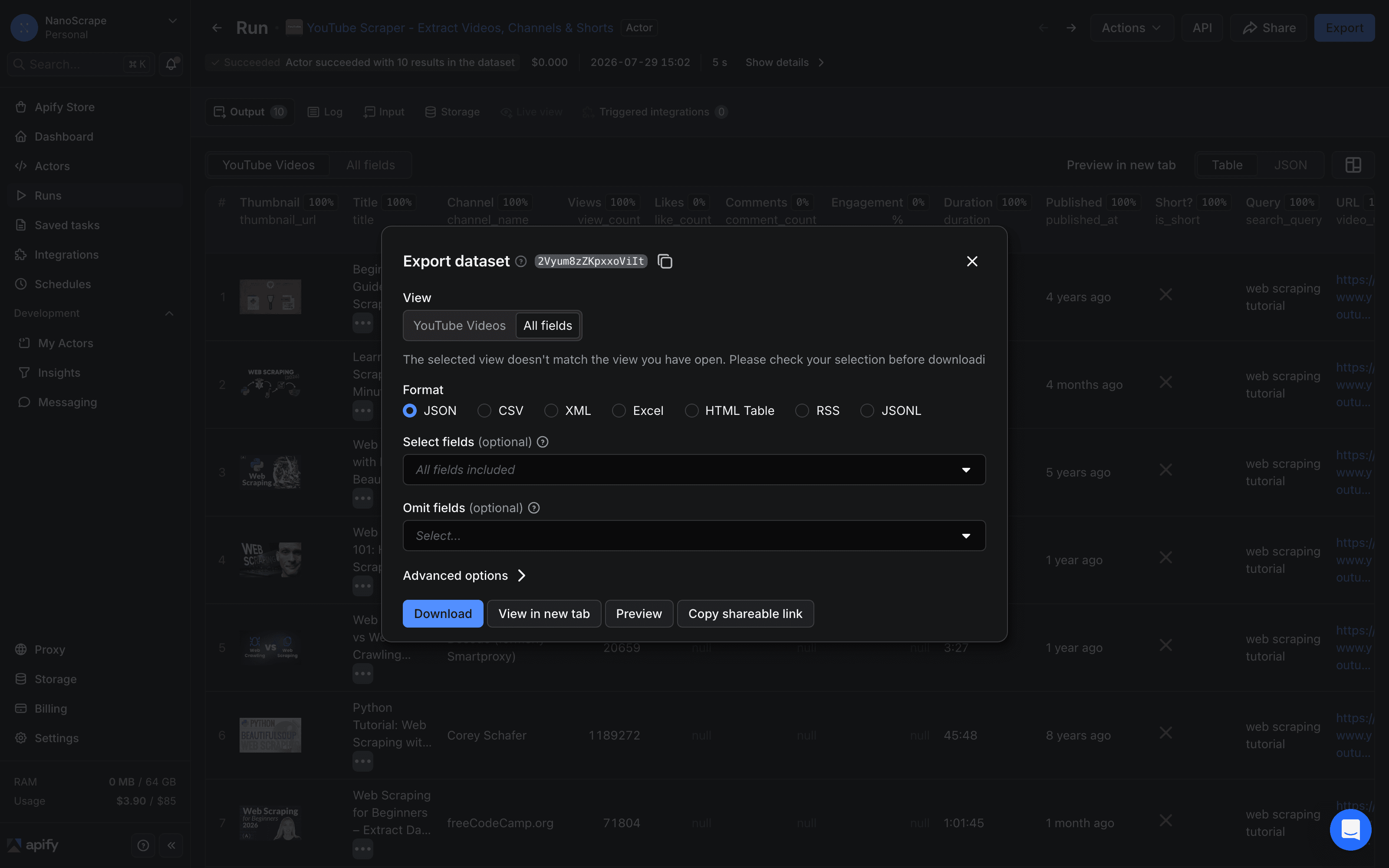The image size is (1389, 868).
Task: Switch export view to YouTube Videos
Action: point(459,325)
